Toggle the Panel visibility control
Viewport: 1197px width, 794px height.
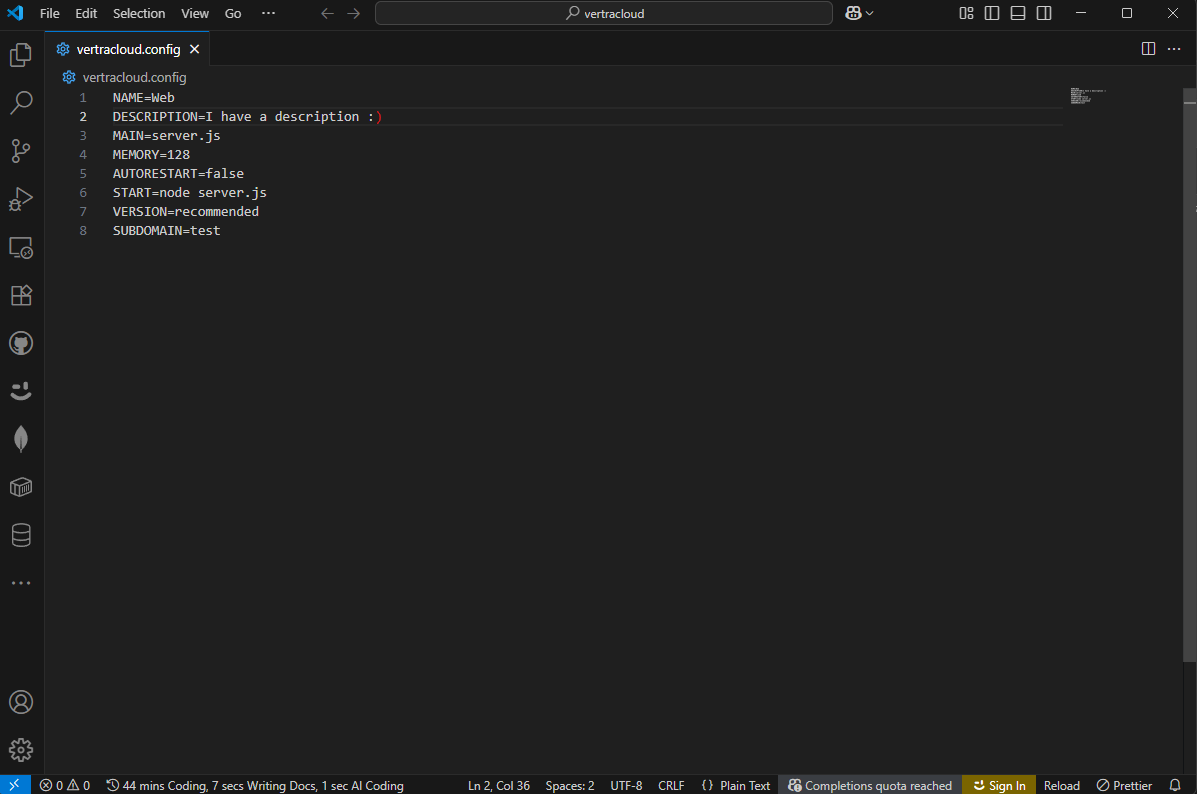pyautogui.click(x=1017, y=13)
